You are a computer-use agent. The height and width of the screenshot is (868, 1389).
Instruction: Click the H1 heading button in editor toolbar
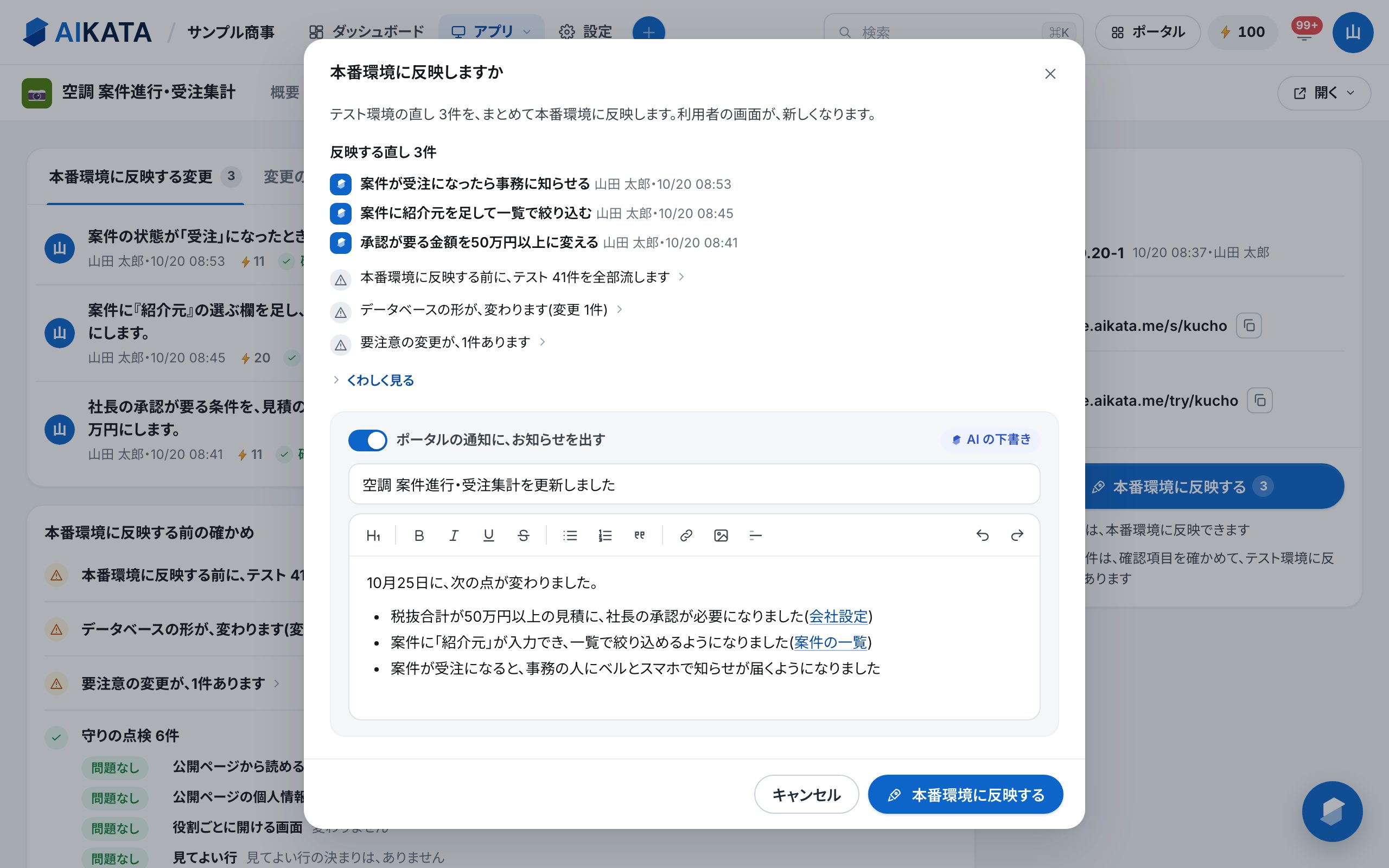[373, 535]
